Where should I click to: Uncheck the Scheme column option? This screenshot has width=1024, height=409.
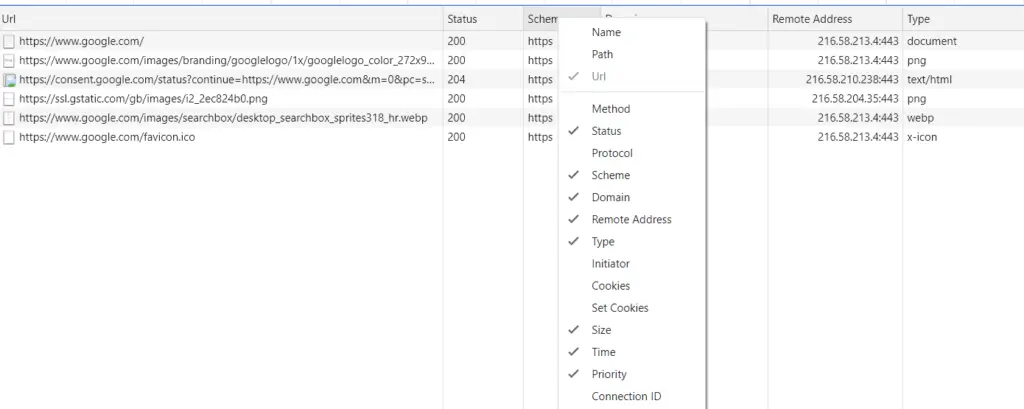[632, 175]
